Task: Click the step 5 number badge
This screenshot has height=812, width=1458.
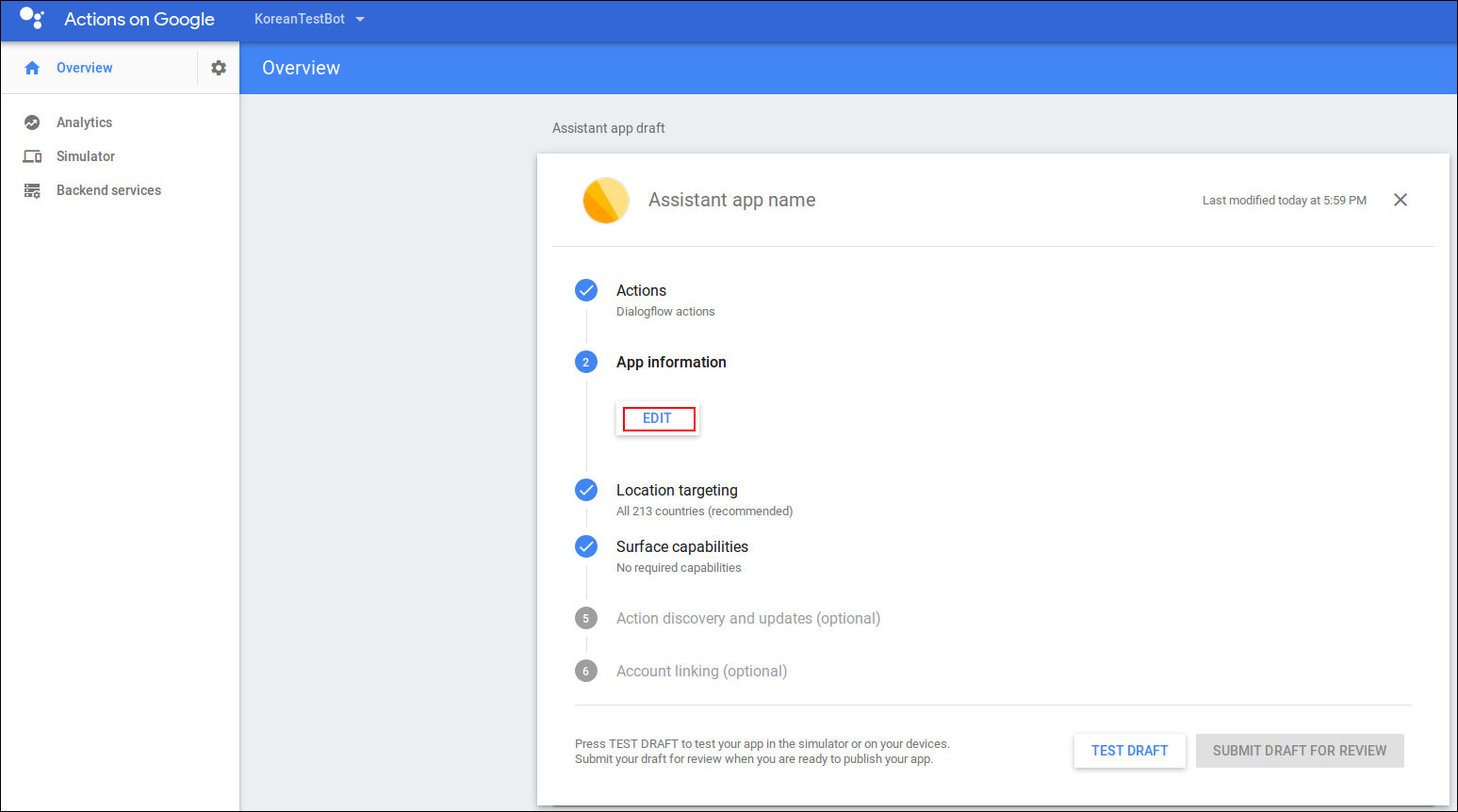Action: tap(586, 618)
